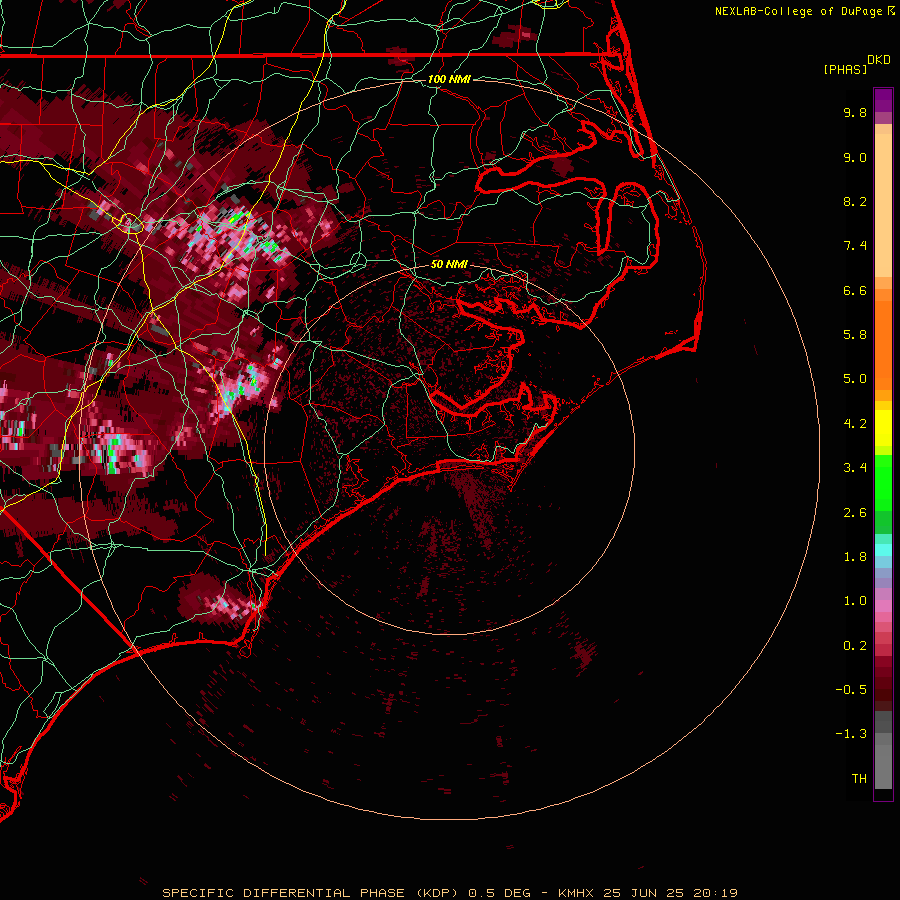
Task: Click the 4.2 color scale value
Action: point(855,424)
